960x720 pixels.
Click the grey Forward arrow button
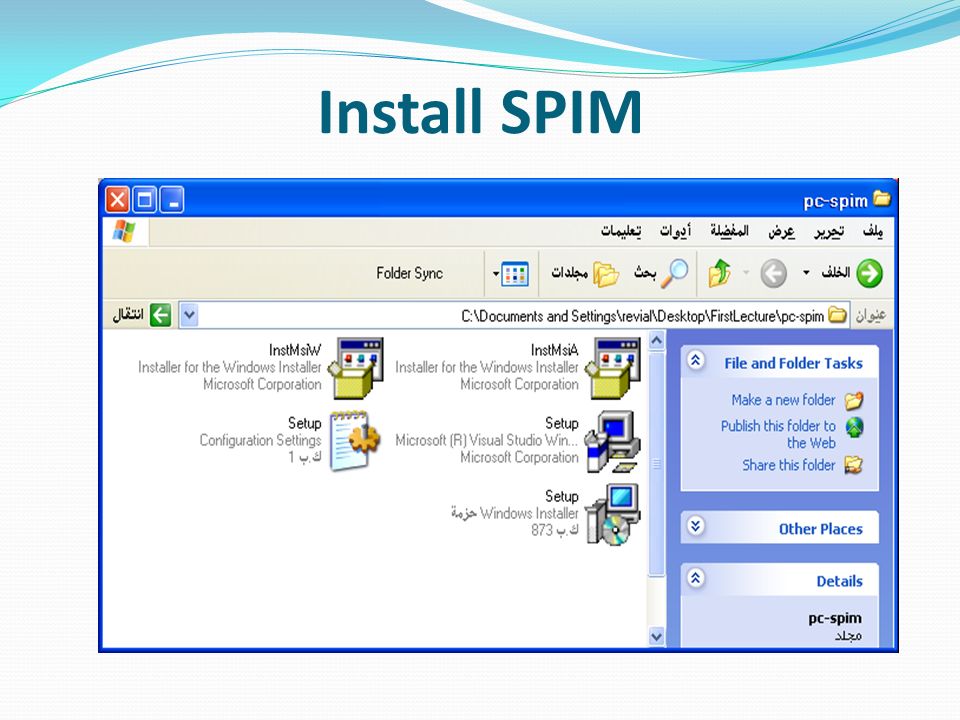(773, 273)
